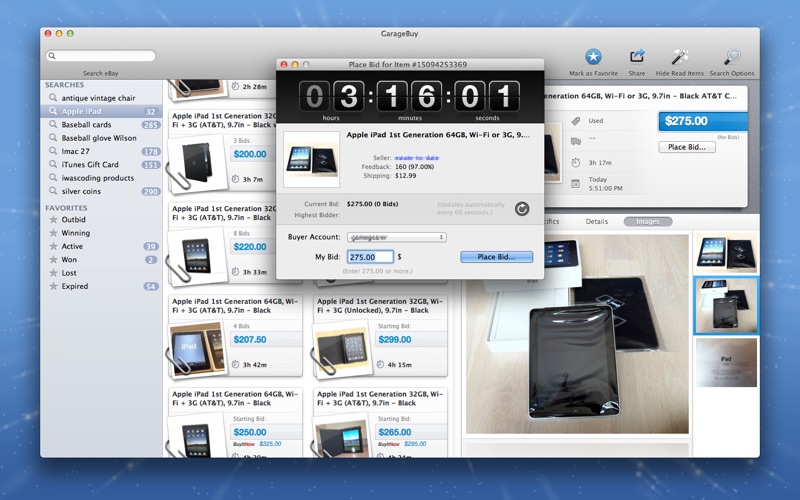
Task: Click Place Bid... button in main window detail
Action: 687,147
